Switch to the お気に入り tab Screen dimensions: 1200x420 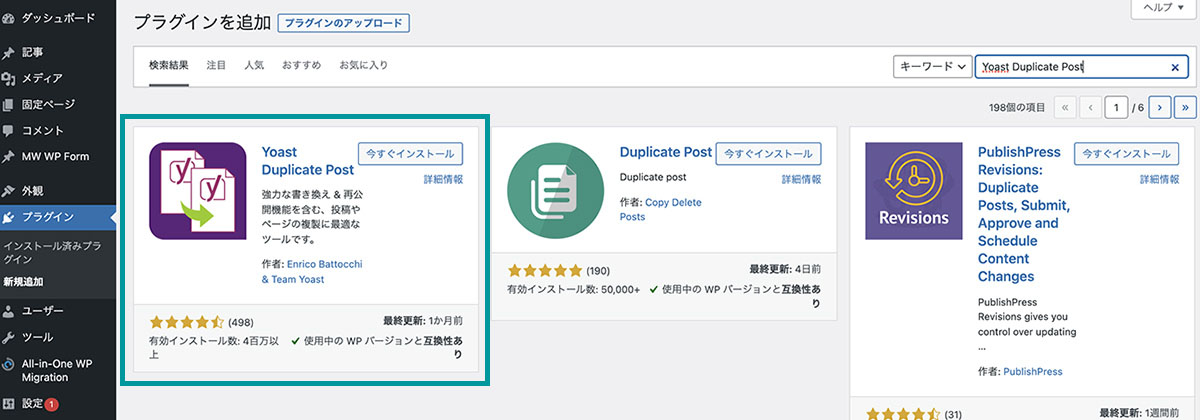[363, 65]
